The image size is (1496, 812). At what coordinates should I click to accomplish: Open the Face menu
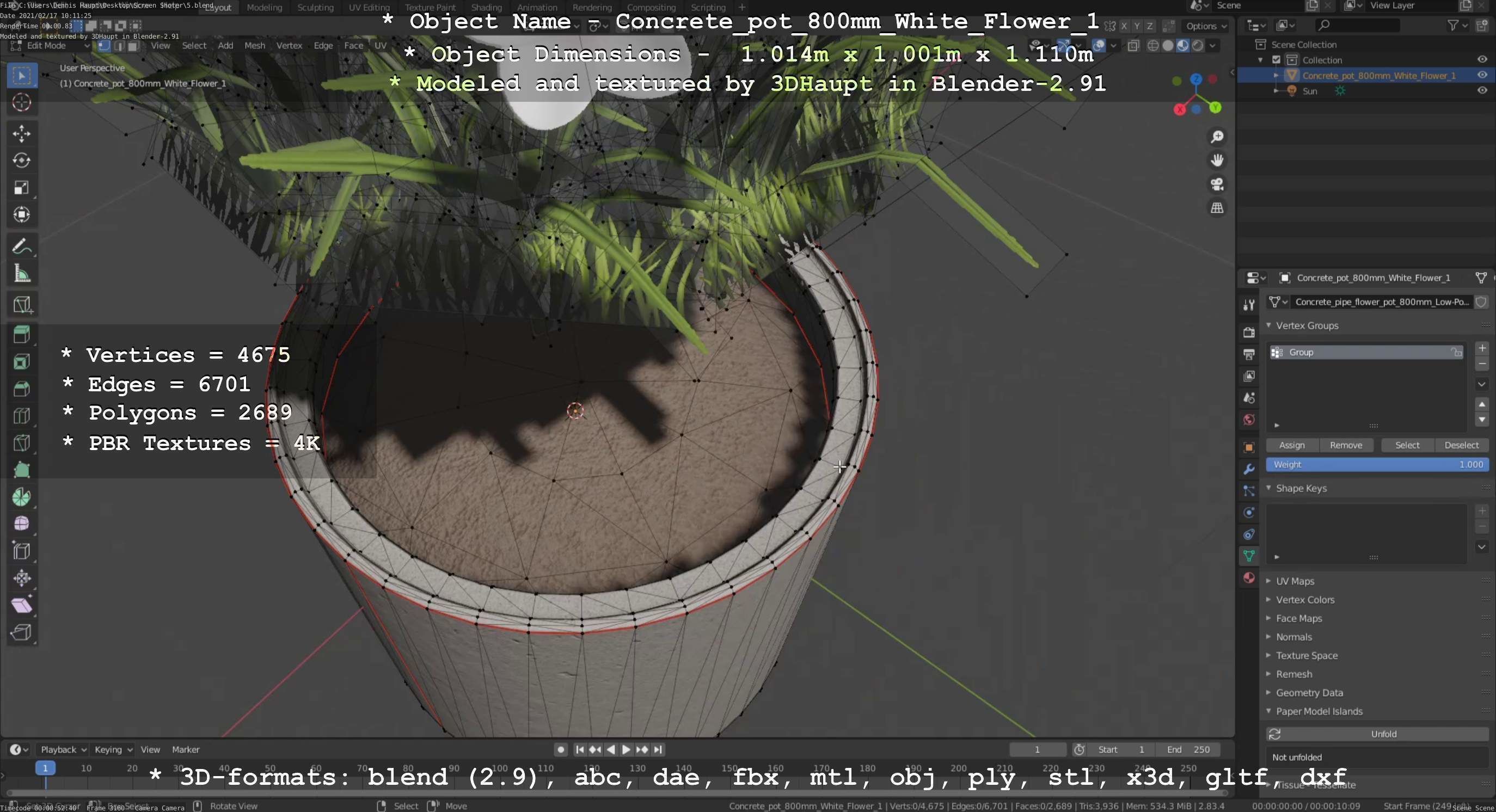(x=353, y=46)
